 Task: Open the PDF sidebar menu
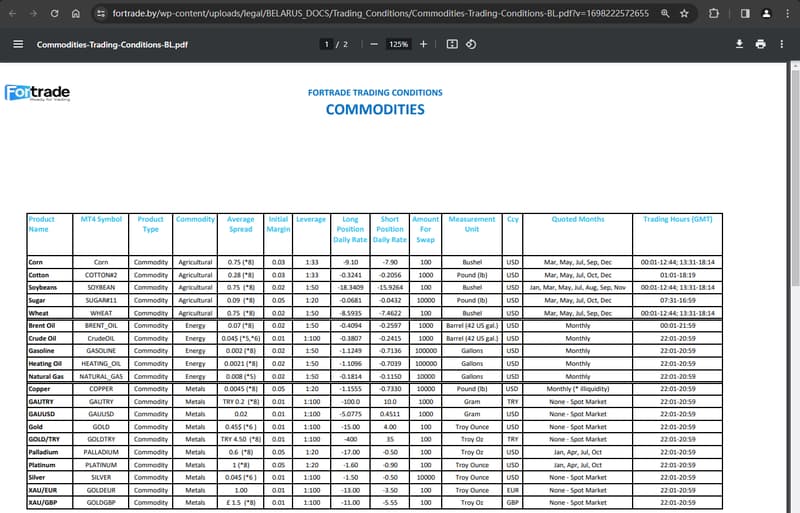(x=18, y=44)
